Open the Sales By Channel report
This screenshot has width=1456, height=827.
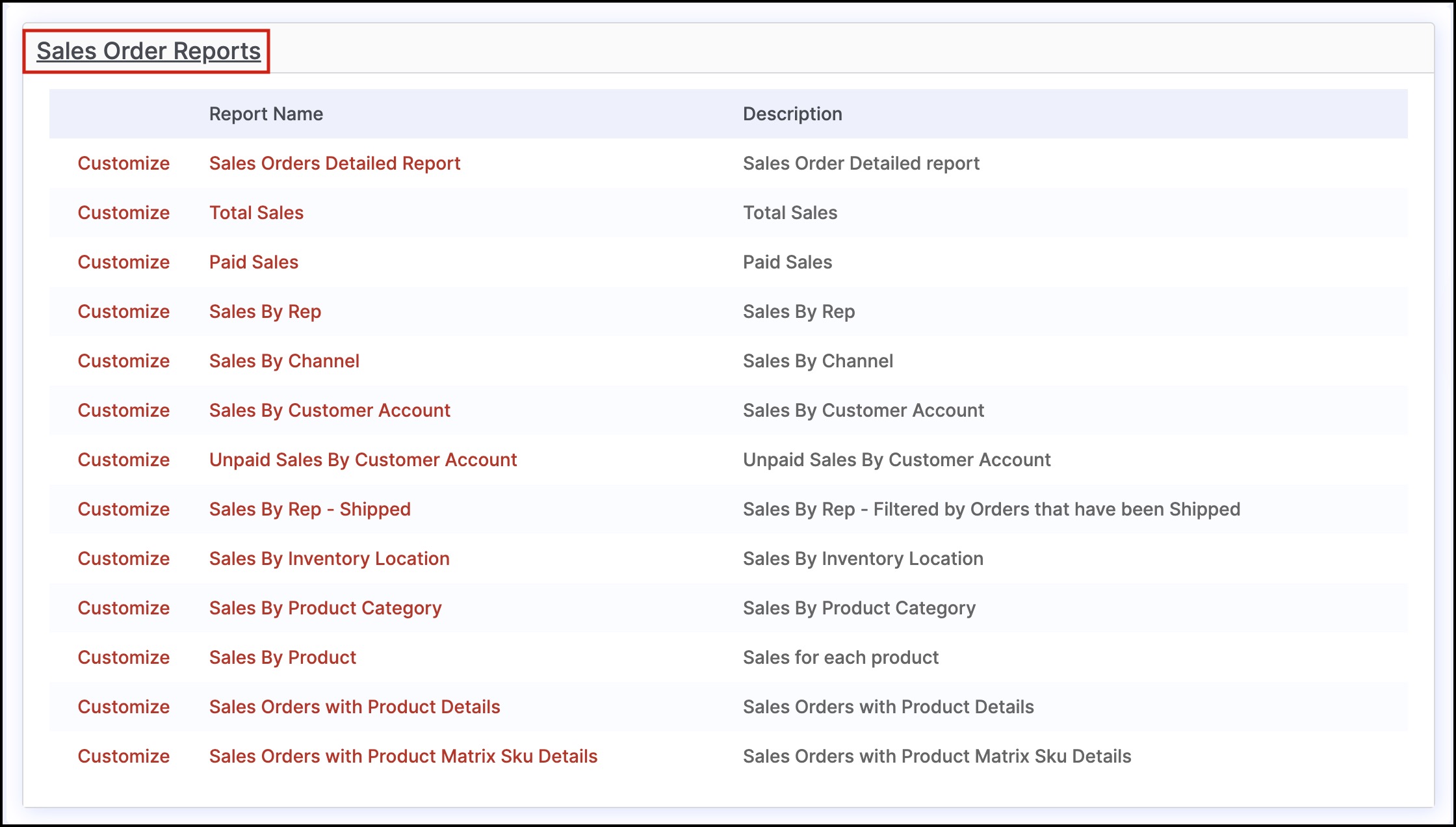[x=284, y=361]
